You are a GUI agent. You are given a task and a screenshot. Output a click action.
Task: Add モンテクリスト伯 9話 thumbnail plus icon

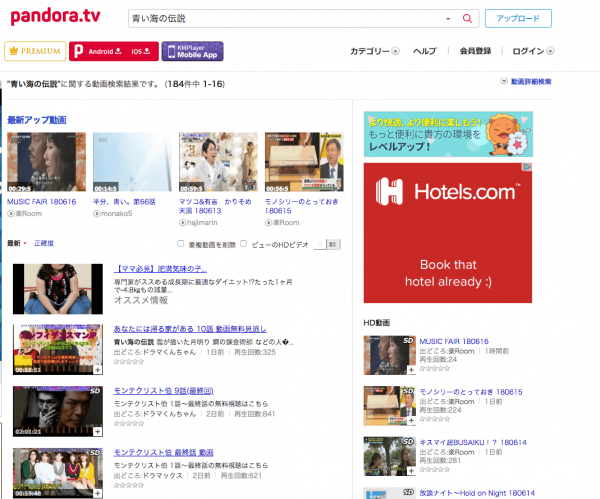[98, 431]
